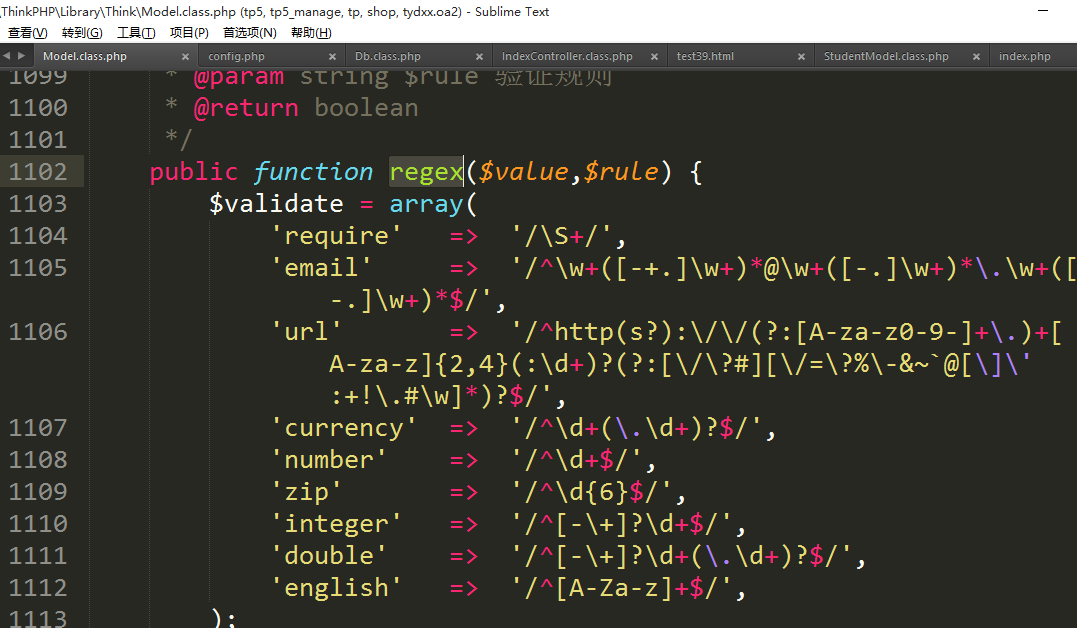This screenshot has height=628, width=1077.
Task: Click the word boolean in the comment
Action: 366,108
